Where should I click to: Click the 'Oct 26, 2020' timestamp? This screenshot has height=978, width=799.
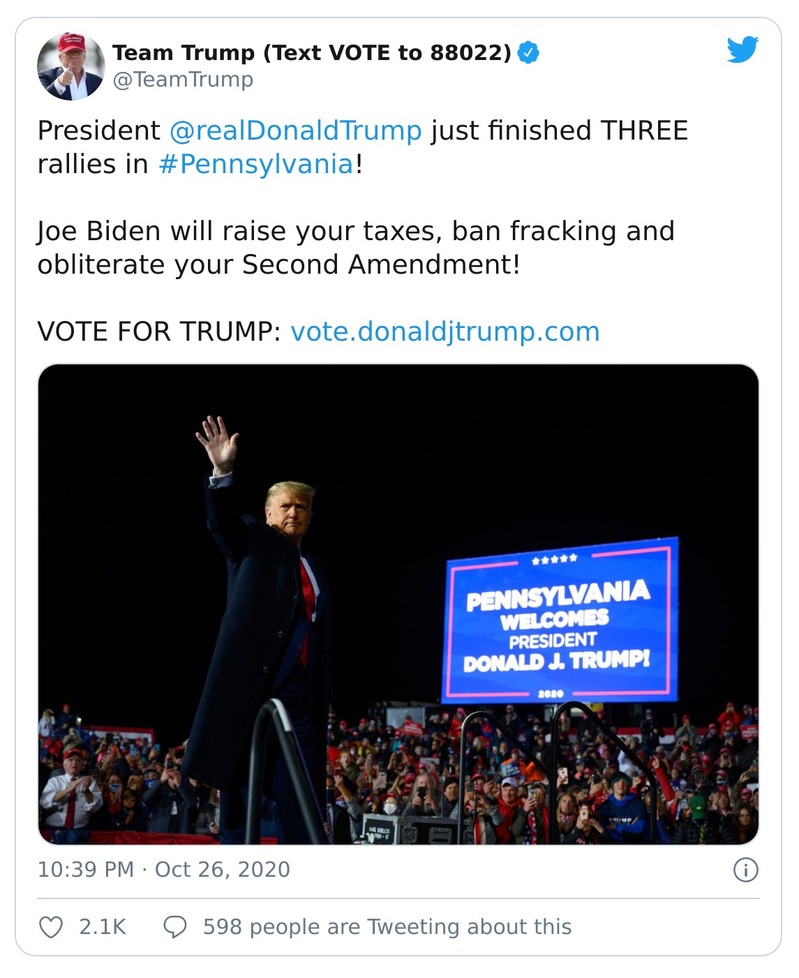(x=225, y=869)
